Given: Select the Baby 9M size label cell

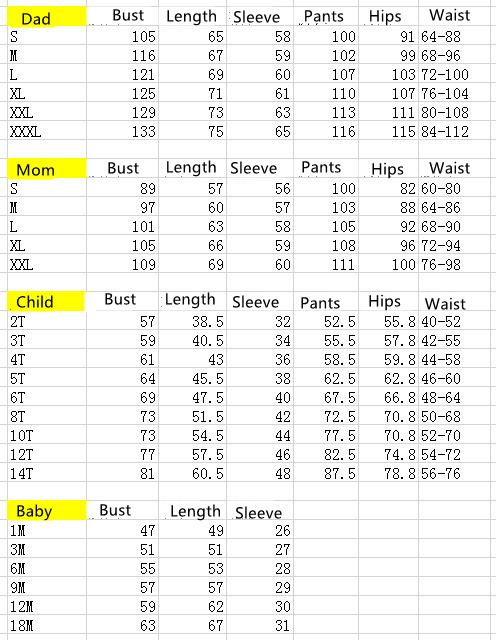Looking at the screenshot, I should [47, 587].
